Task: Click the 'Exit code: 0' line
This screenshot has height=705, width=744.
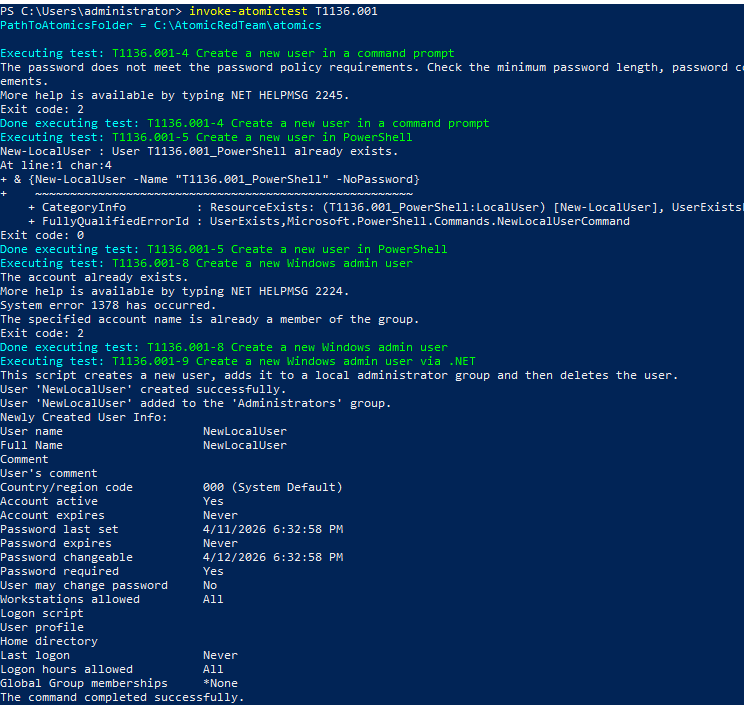Action: point(38,235)
